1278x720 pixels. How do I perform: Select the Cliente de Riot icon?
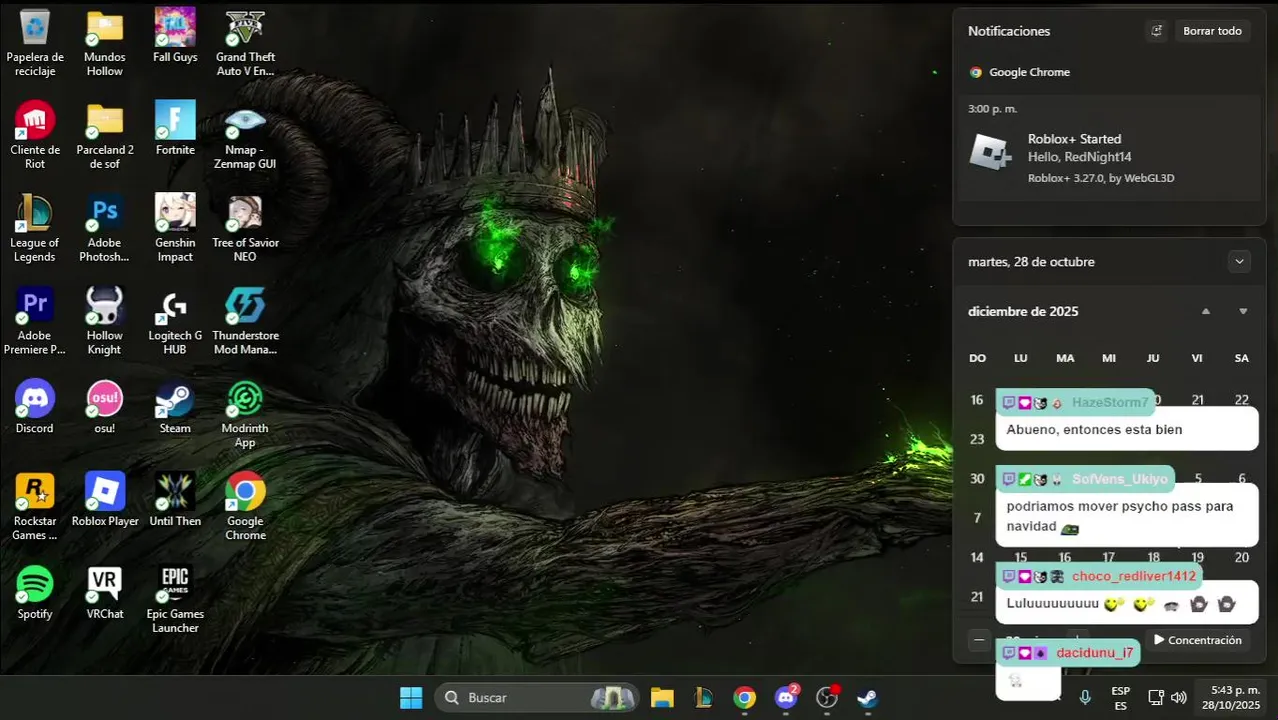click(x=35, y=135)
